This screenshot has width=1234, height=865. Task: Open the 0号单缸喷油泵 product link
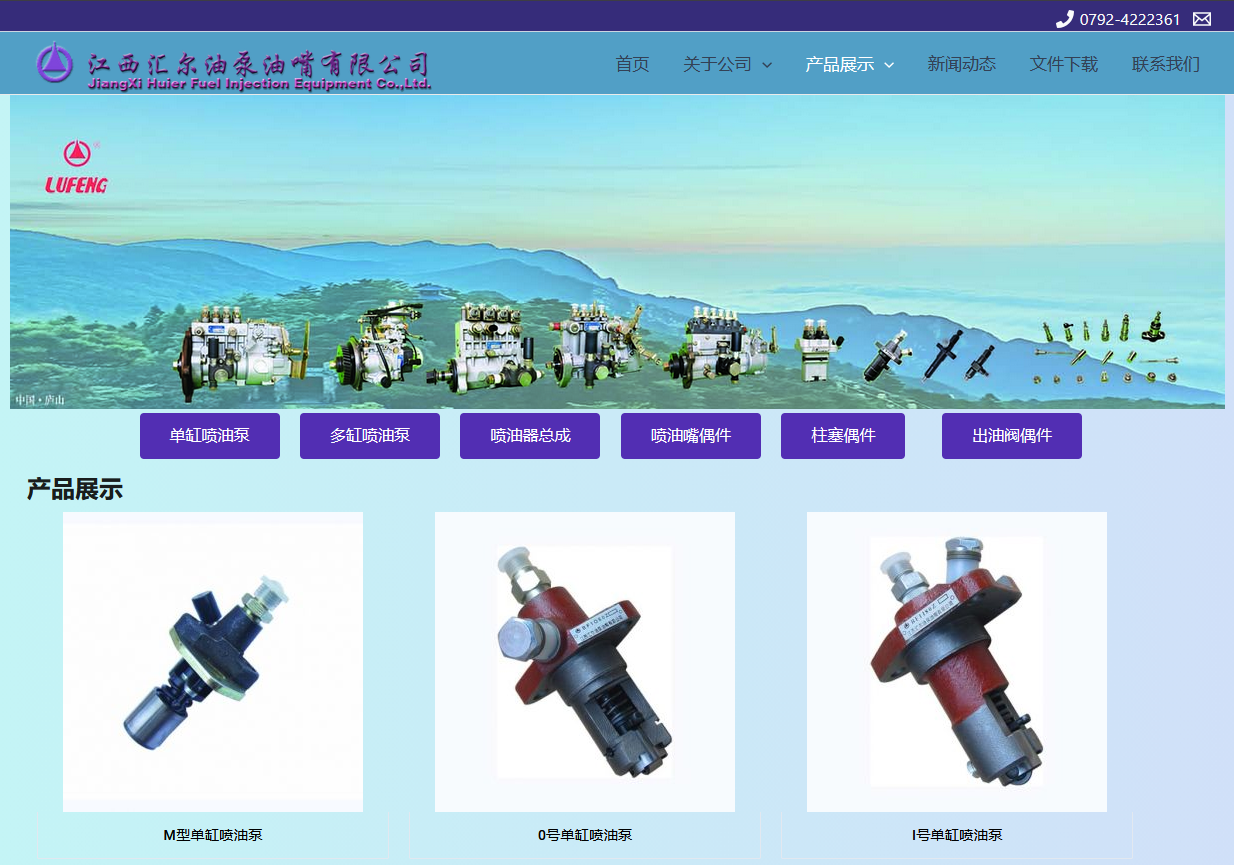click(x=584, y=835)
